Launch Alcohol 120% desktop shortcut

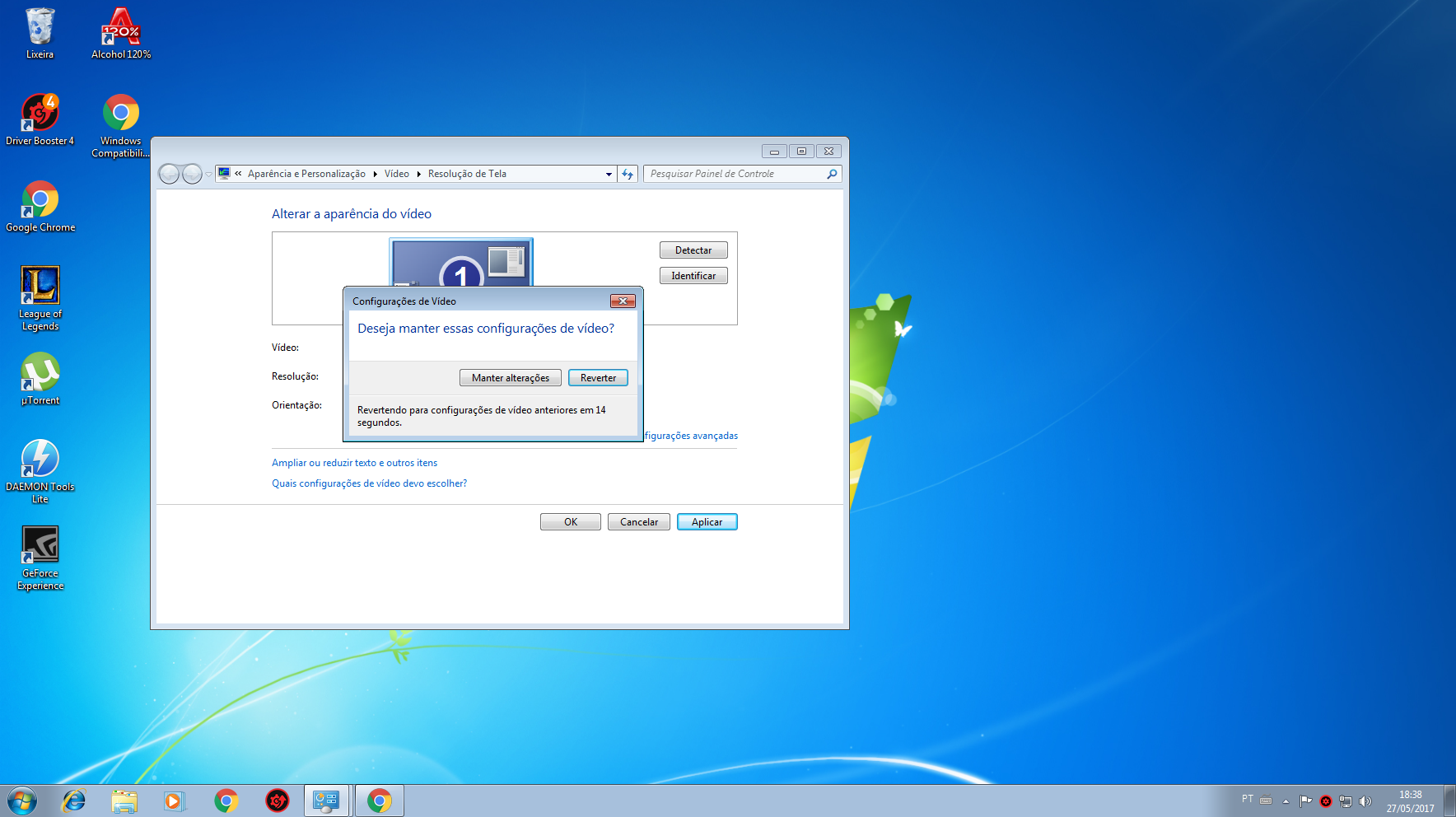point(121,33)
